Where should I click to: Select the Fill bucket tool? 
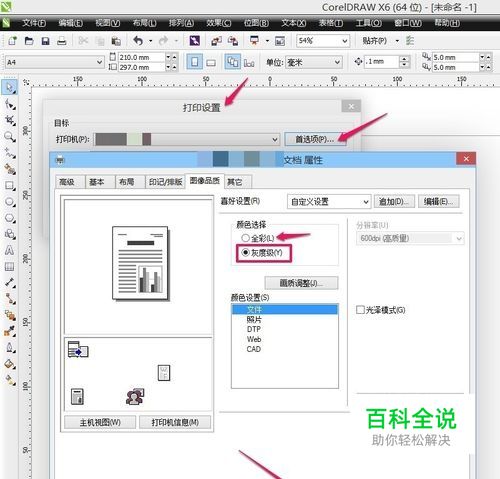point(10,364)
